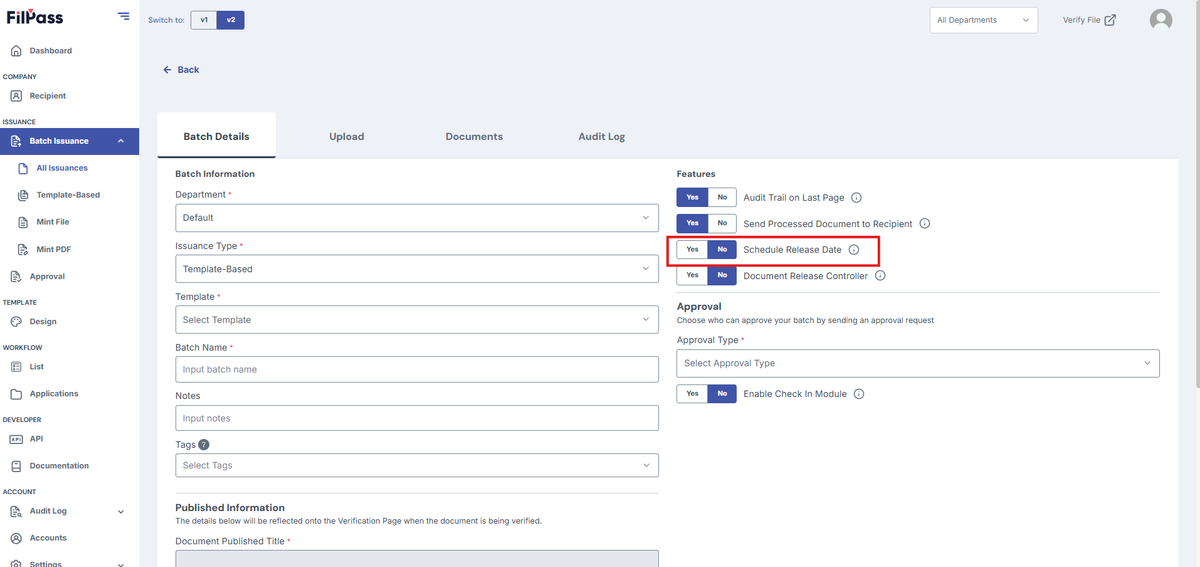Click the Recipient person icon

click(x=16, y=96)
